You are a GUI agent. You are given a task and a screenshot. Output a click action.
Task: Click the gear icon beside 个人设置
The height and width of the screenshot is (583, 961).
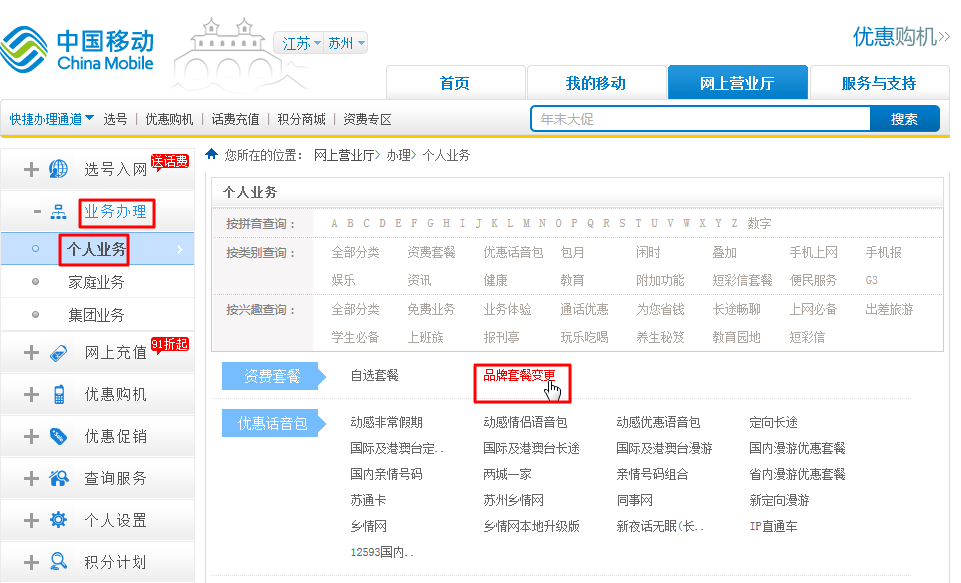58,520
